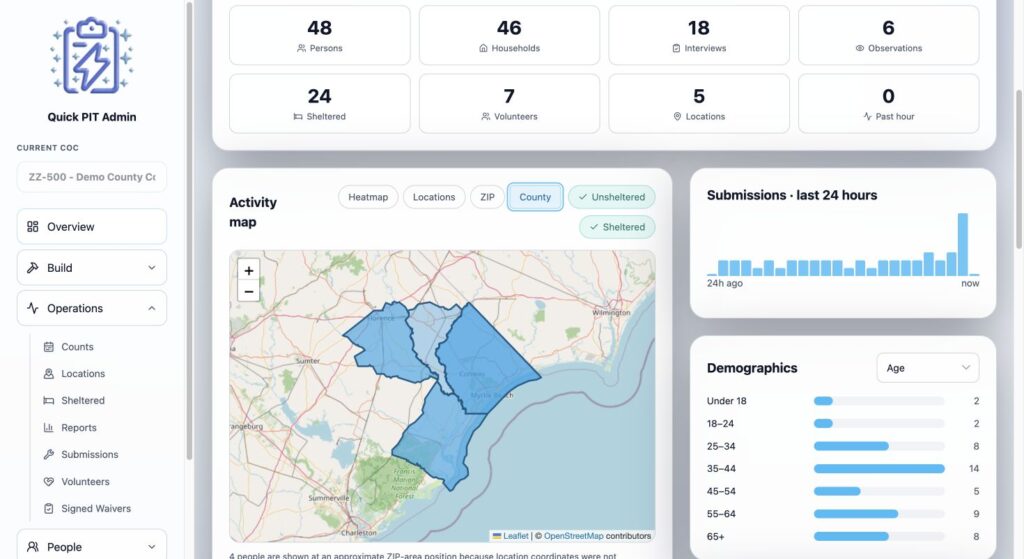The image size is (1024, 559).
Task: Click the Locations sidebar icon
Action: coord(48,374)
